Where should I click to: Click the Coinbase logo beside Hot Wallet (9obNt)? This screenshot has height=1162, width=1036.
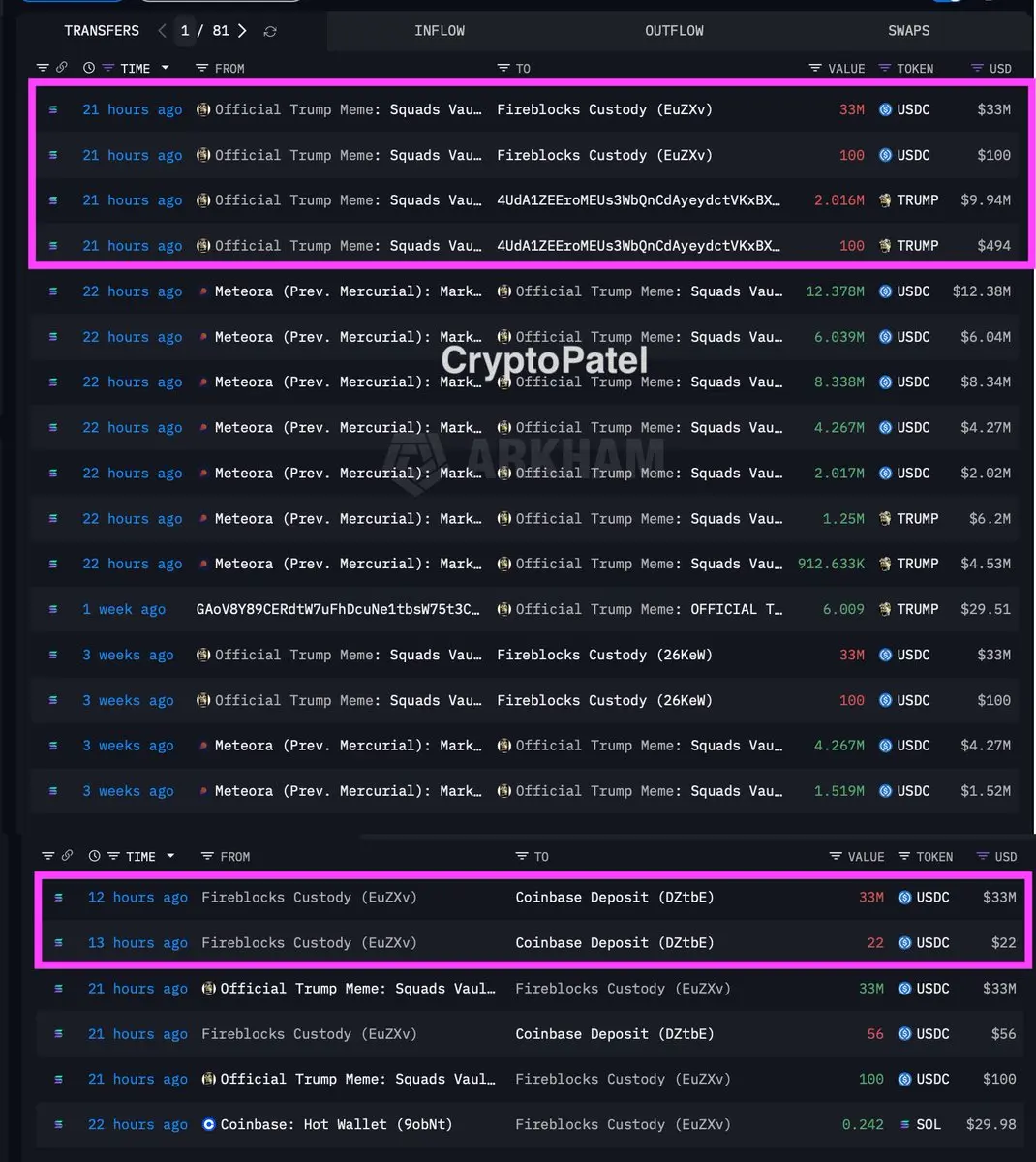tap(208, 1124)
